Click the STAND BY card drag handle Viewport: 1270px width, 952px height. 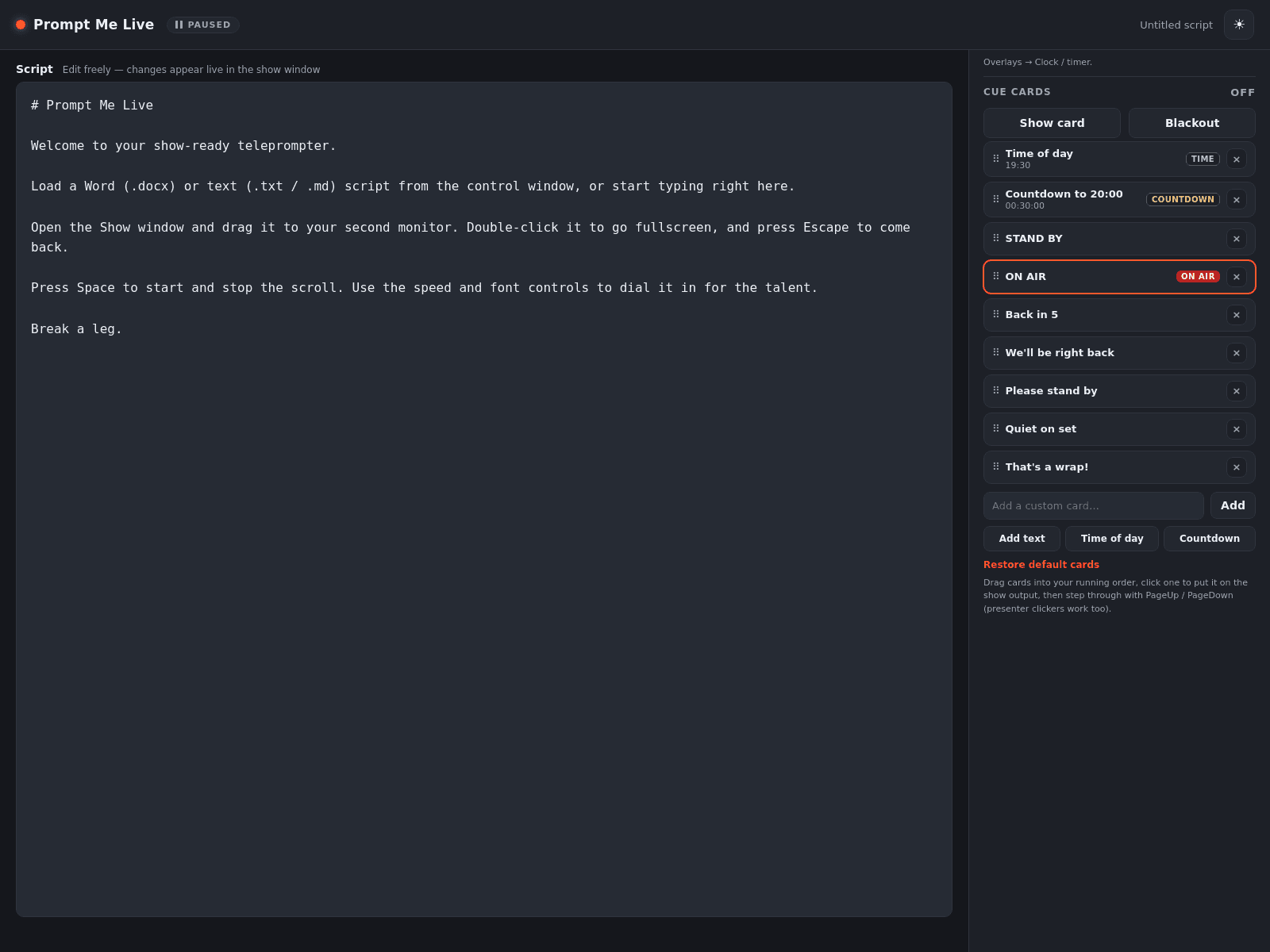coord(996,238)
